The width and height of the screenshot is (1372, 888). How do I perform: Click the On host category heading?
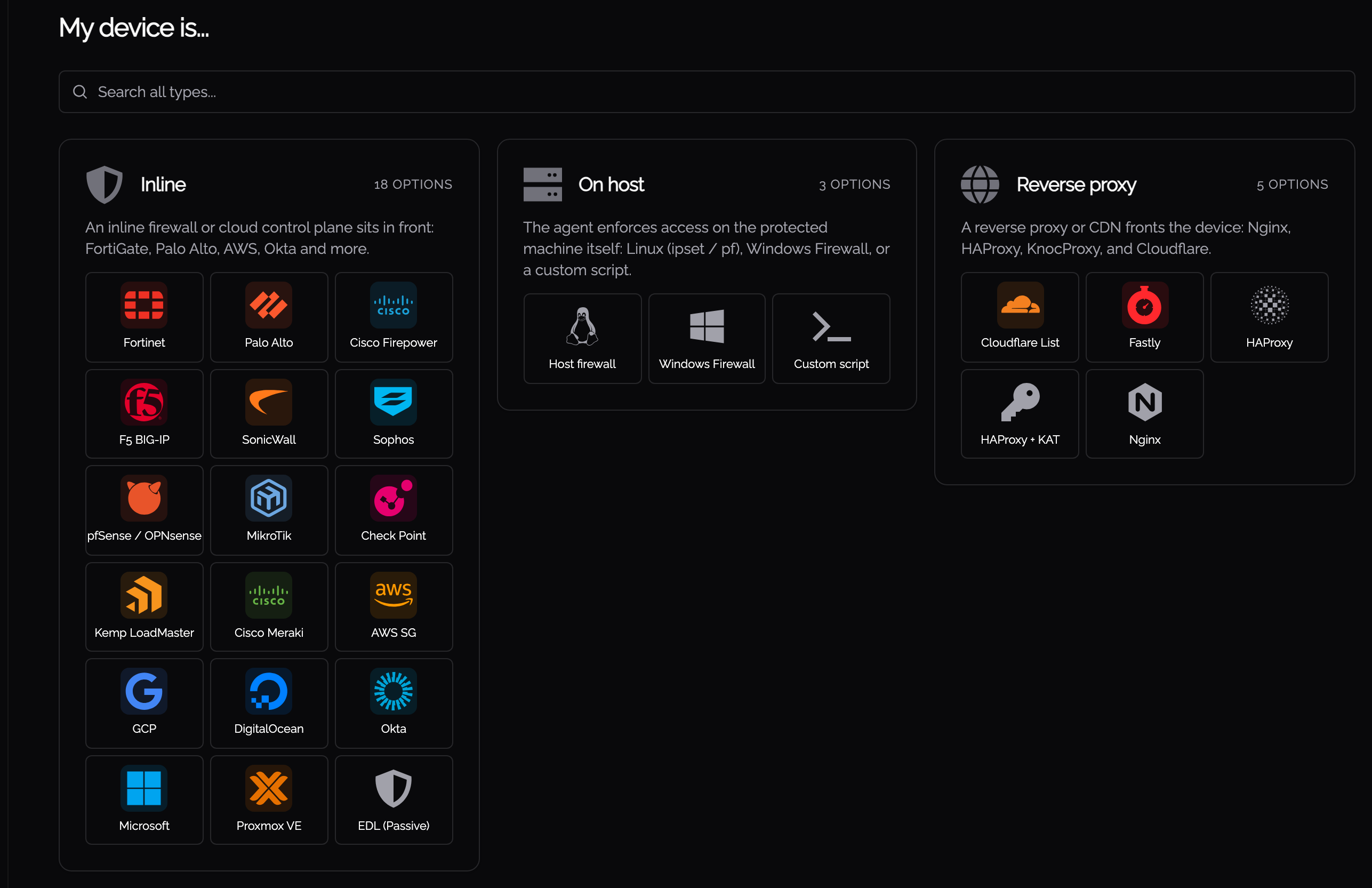pos(611,185)
